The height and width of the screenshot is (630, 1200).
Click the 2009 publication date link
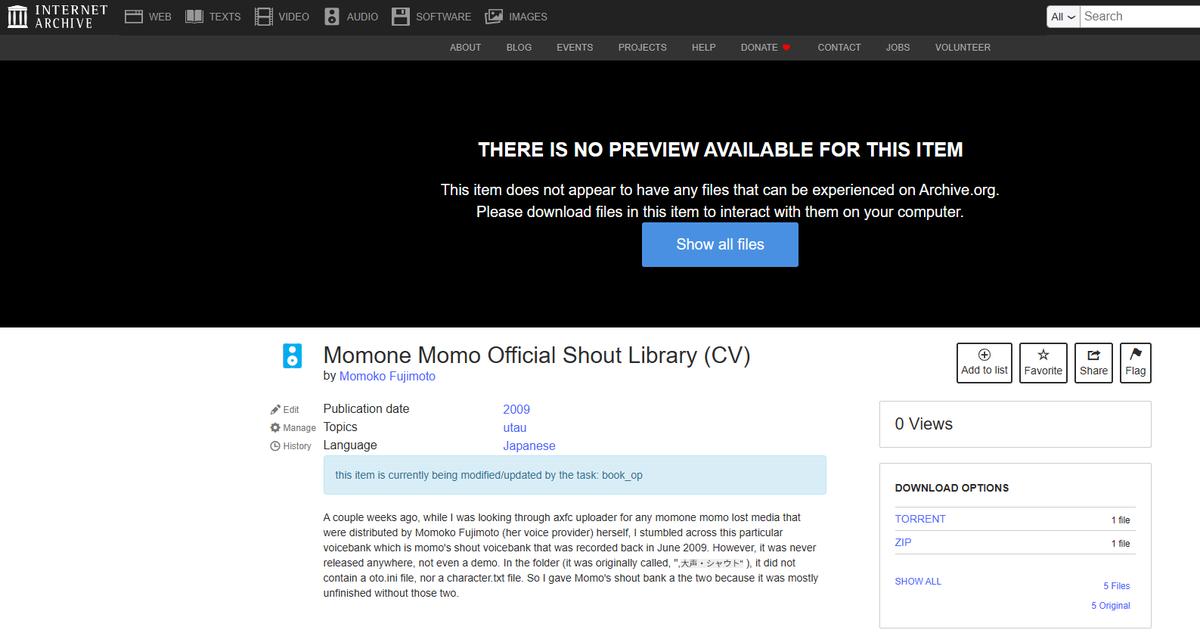coord(516,409)
